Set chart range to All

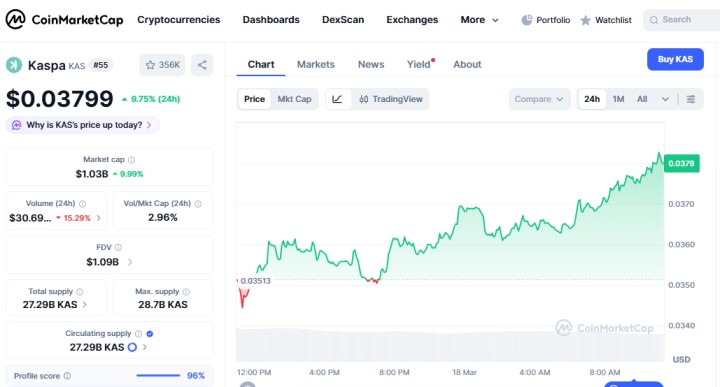point(642,99)
